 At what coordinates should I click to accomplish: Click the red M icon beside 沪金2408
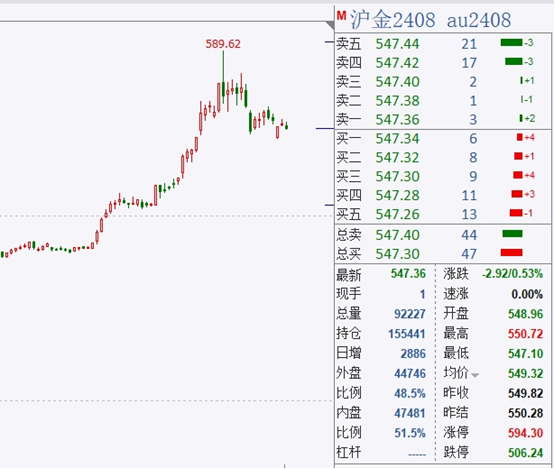coord(341,15)
